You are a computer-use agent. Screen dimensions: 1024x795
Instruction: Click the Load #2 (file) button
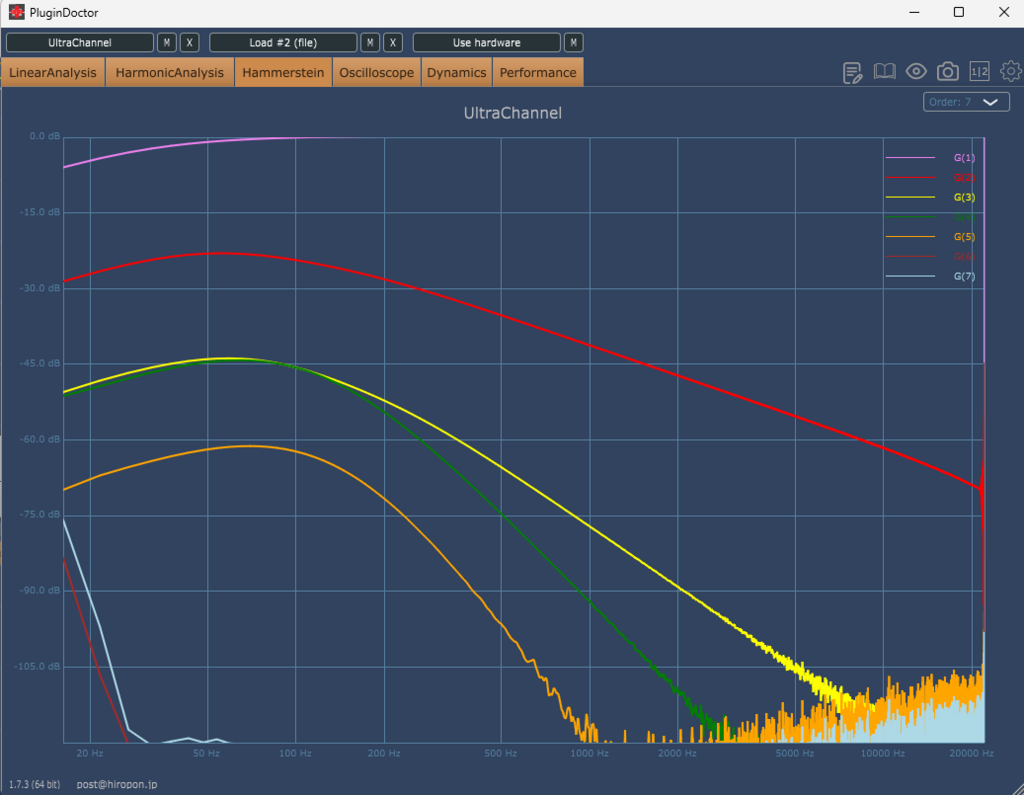click(283, 42)
